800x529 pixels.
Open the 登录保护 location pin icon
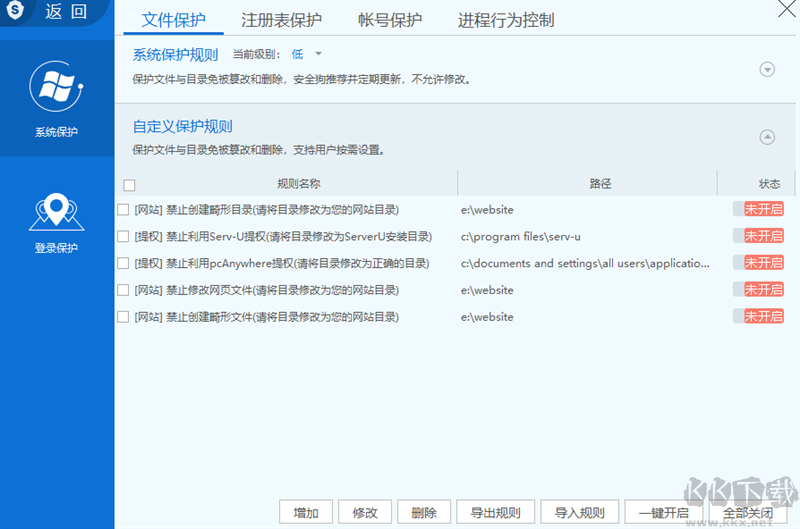pos(56,211)
